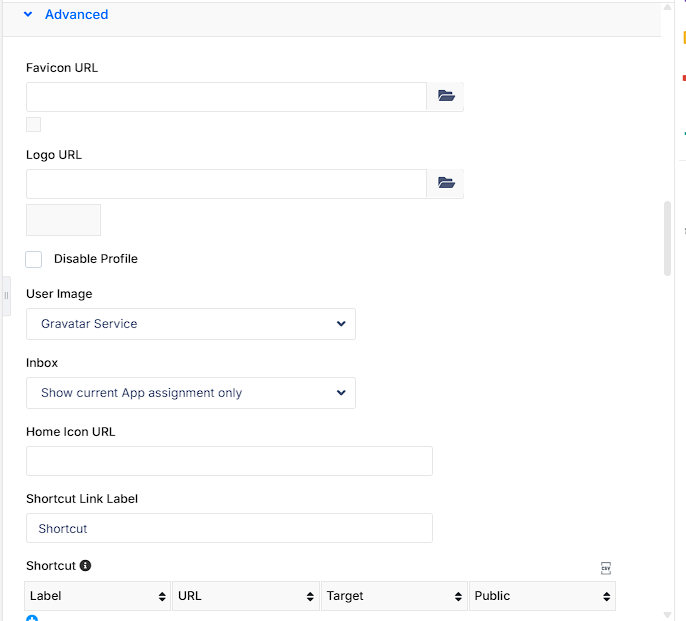
Task: Click the vertical scrollbar thumb
Action: coord(667,238)
